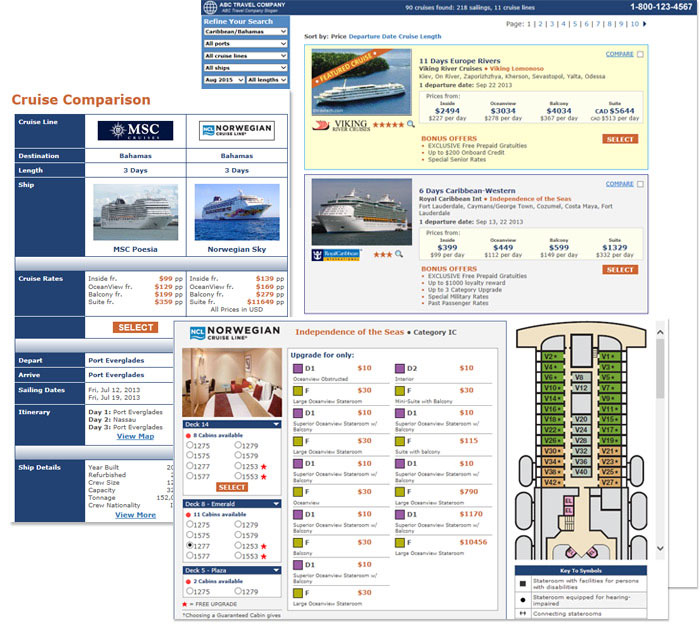Click SELECT for 6 Days Caribbean-Western cruise

(620, 270)
